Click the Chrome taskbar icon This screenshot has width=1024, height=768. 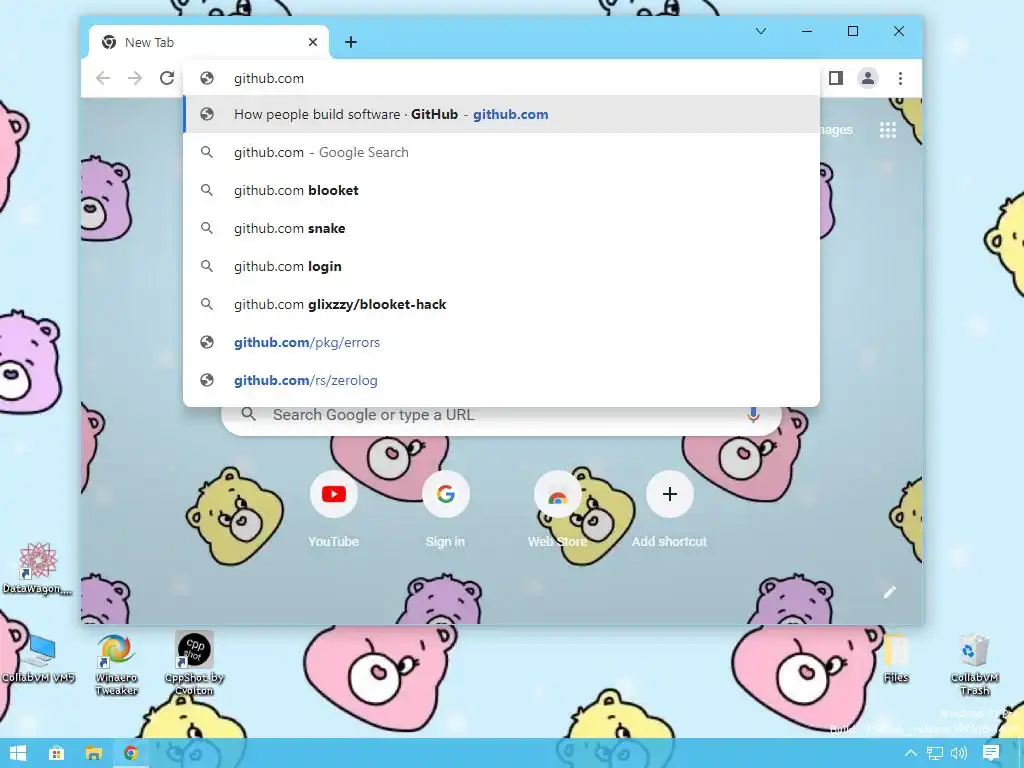tap(131, 753)
